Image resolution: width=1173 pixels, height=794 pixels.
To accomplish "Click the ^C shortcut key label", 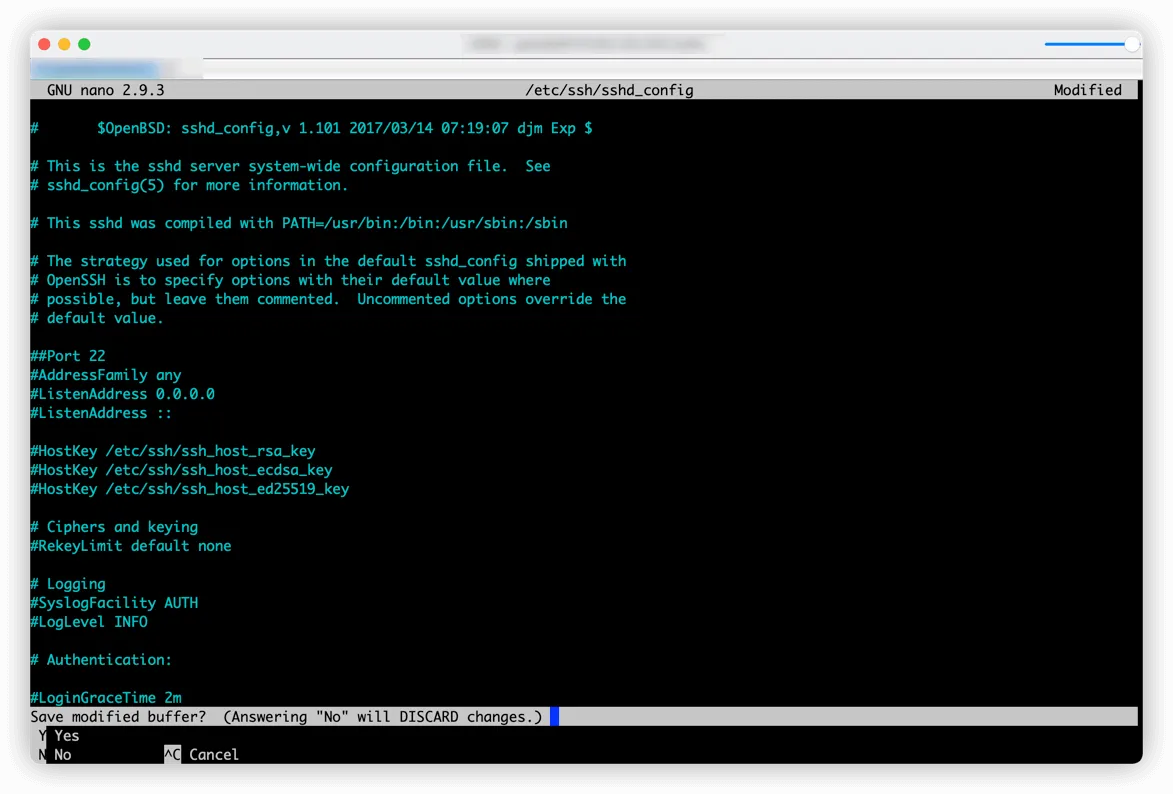I will (x=172, y=754).
